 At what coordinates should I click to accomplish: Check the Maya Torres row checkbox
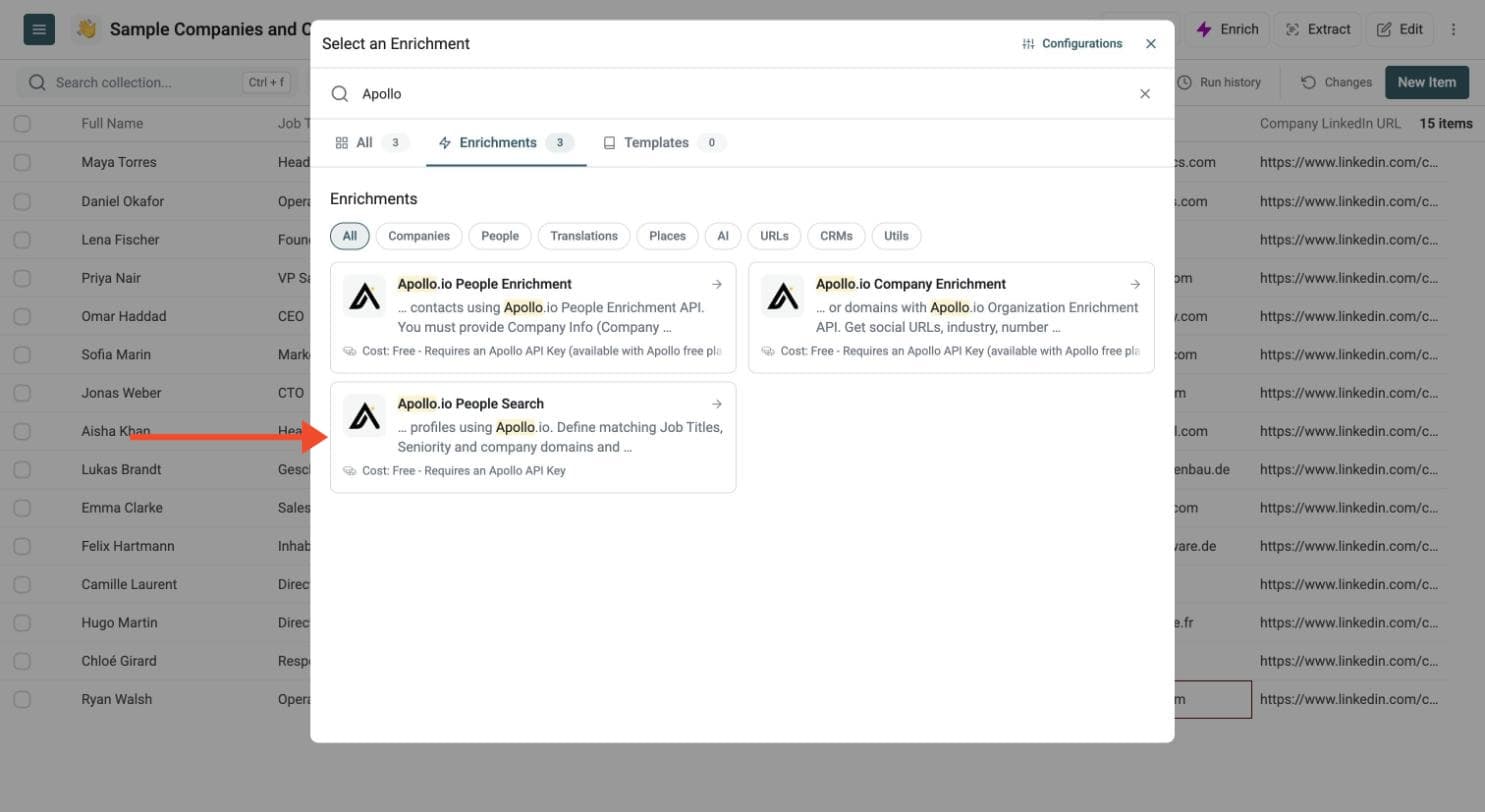pos(22,162)
